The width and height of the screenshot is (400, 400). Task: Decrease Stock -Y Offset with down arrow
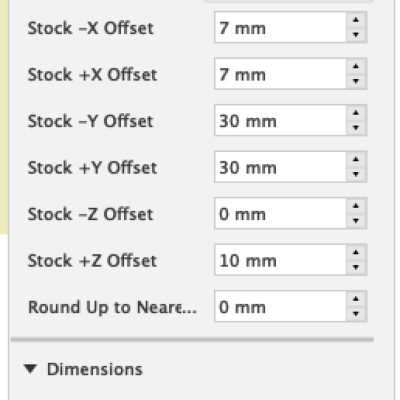(356, 128)
